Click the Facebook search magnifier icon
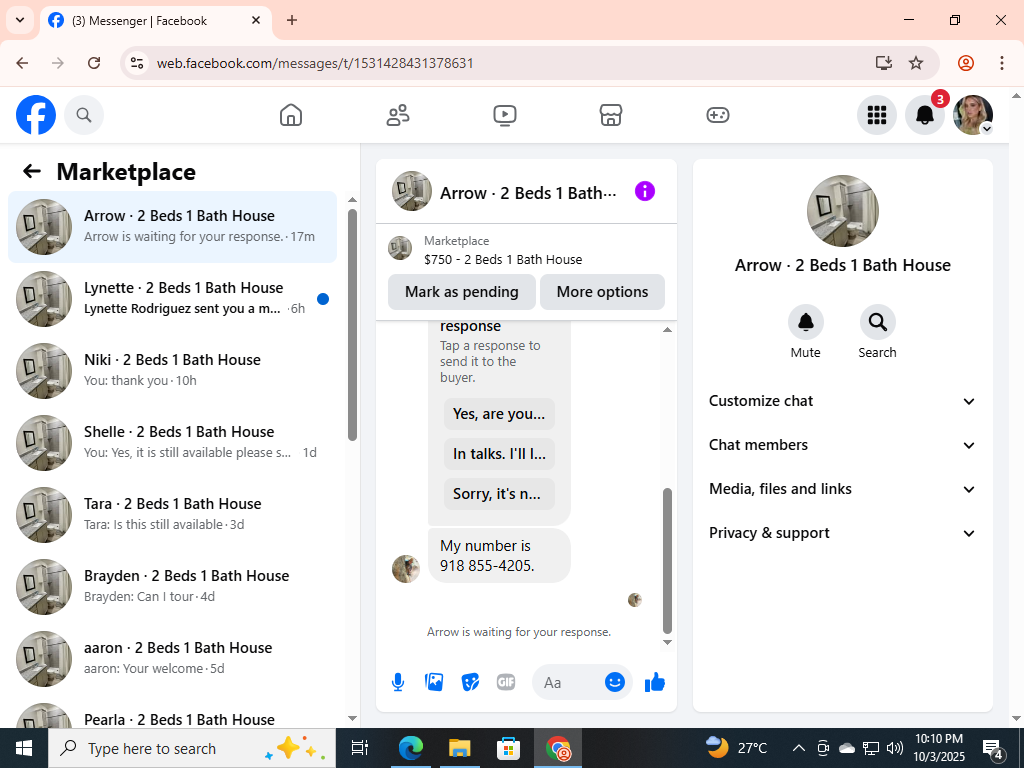1024x768 pixels. pos(84,115)
